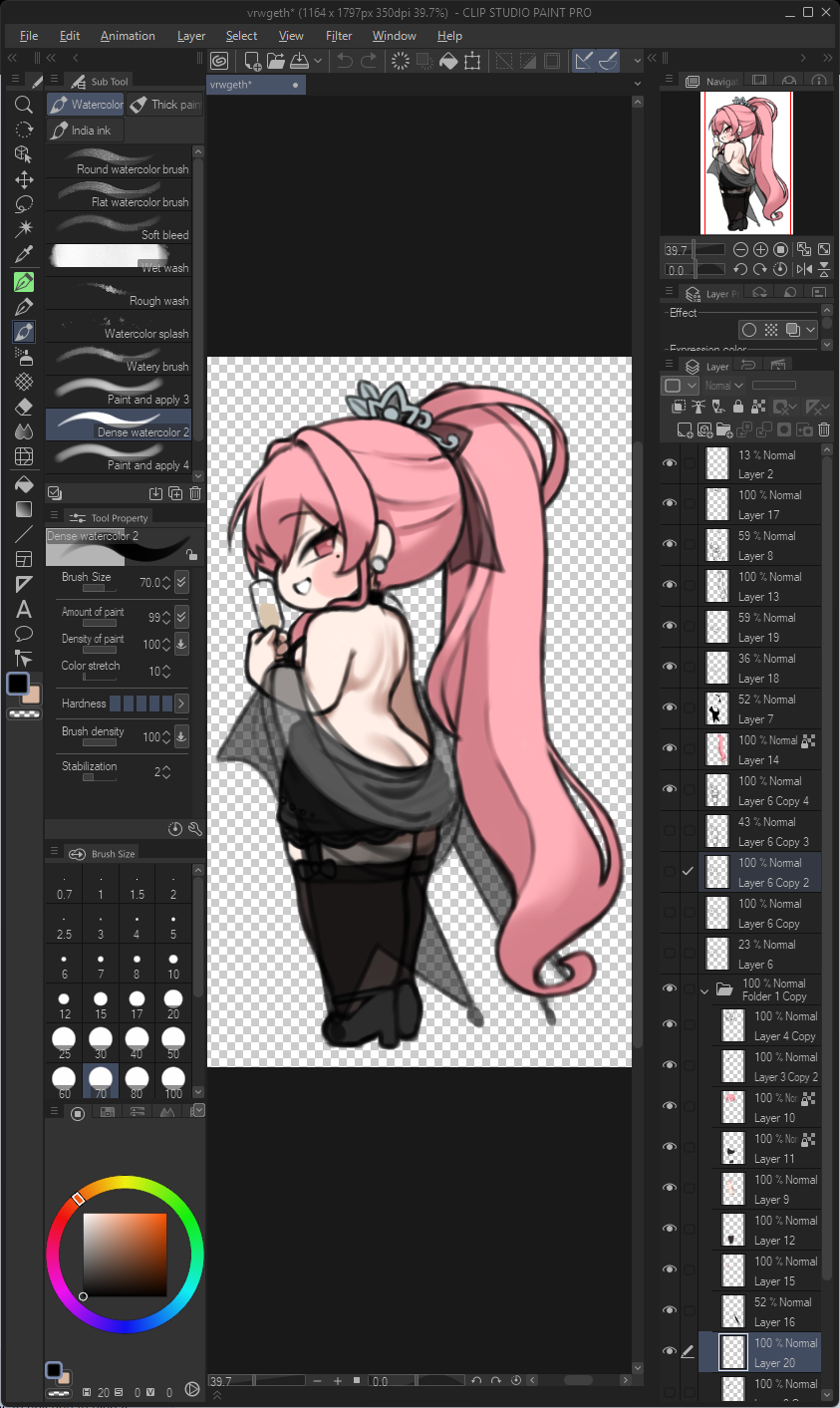Select the Auto select magic wand tool
This screenshot has width=840, height=1408.
pos(25,230)
